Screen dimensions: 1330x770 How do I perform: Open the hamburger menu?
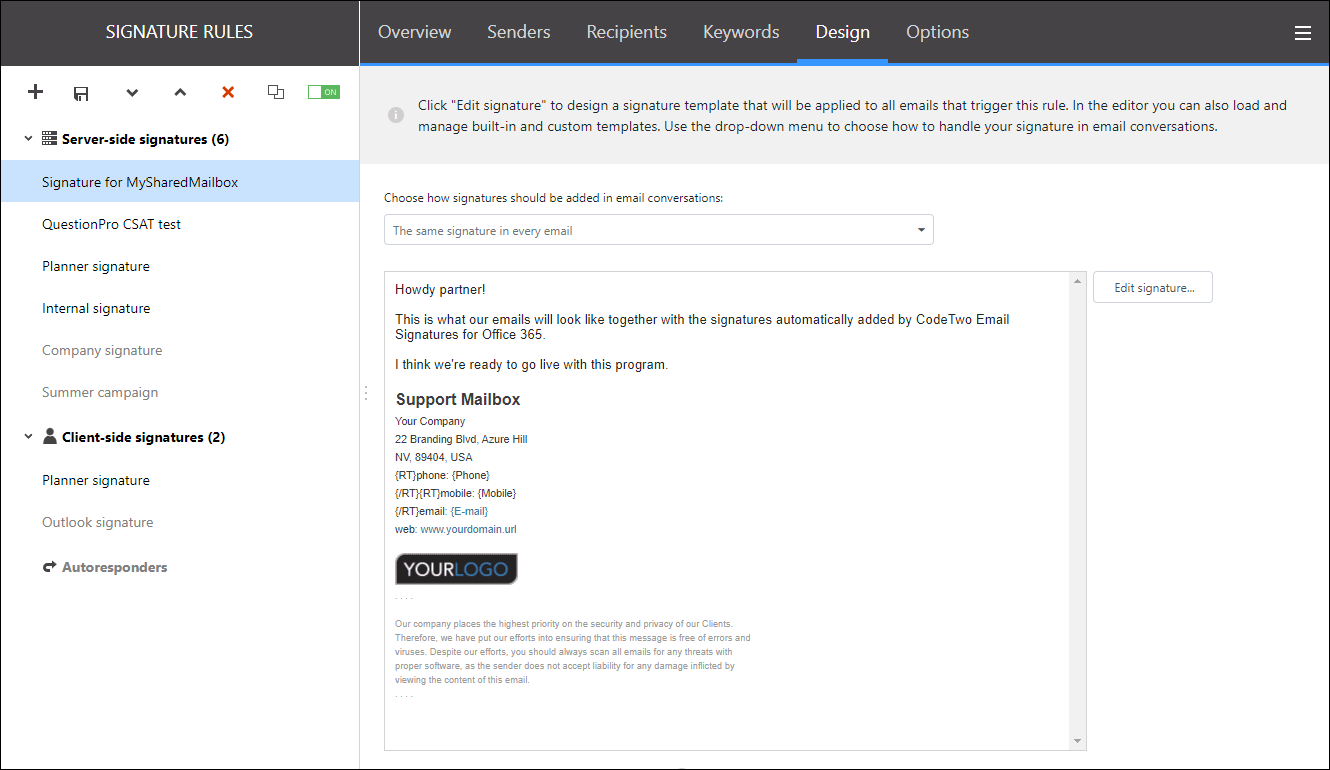point(1303,32)
